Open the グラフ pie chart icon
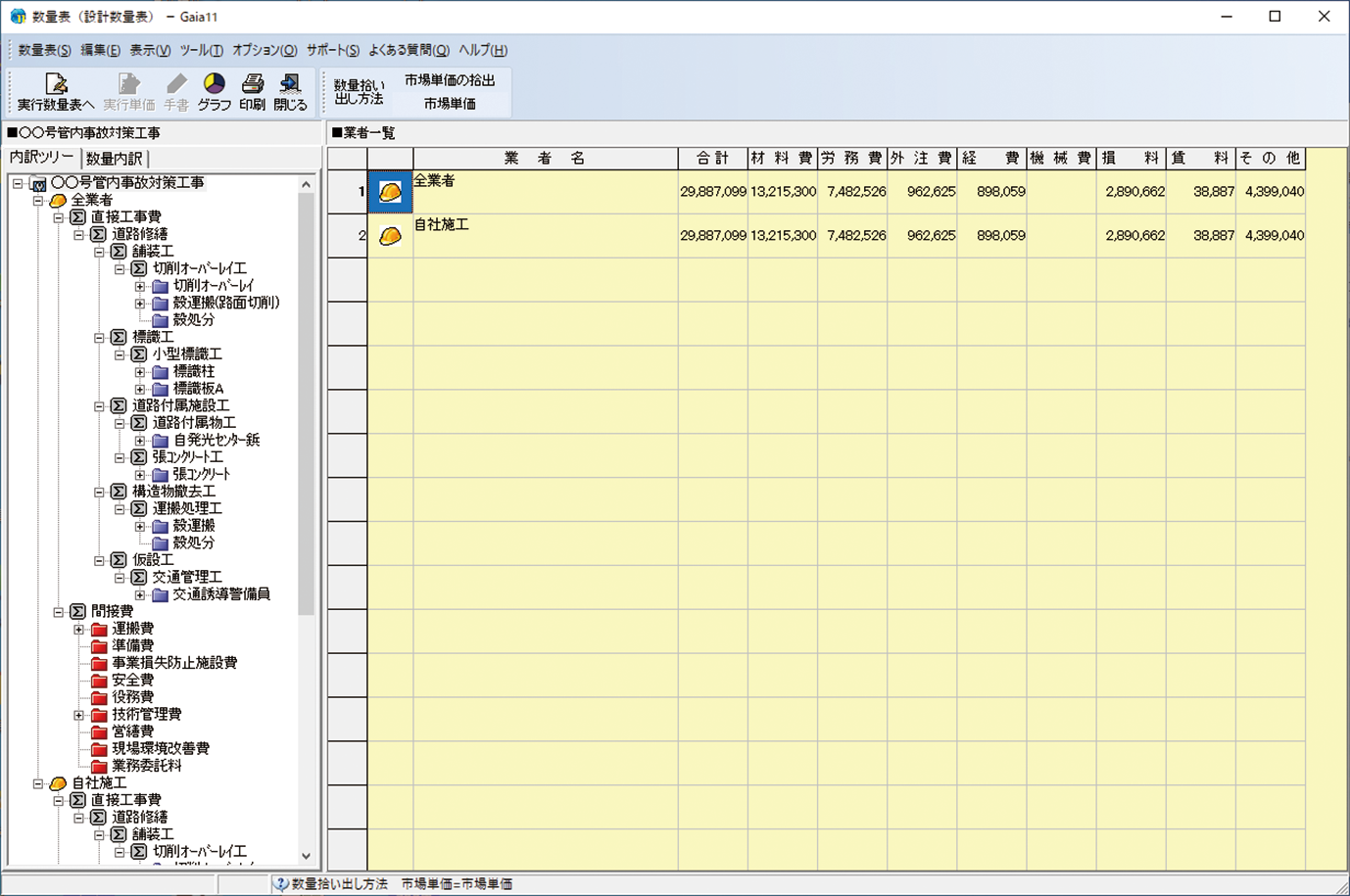1350x896 pixels. pyautogui.click(x=214, y=92)
